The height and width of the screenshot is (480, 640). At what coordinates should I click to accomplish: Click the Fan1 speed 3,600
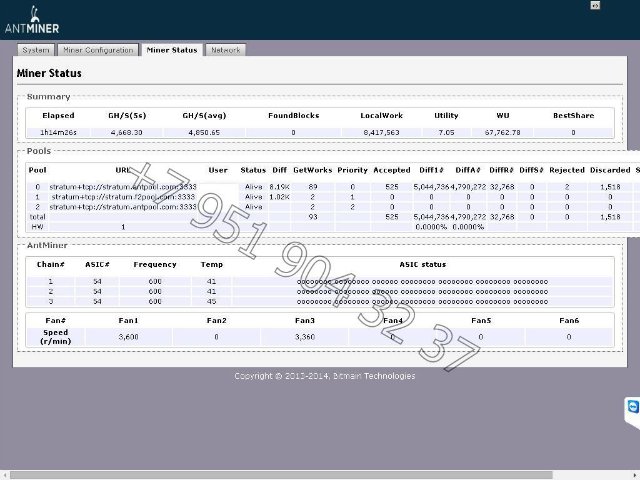[x=128, y=337]
